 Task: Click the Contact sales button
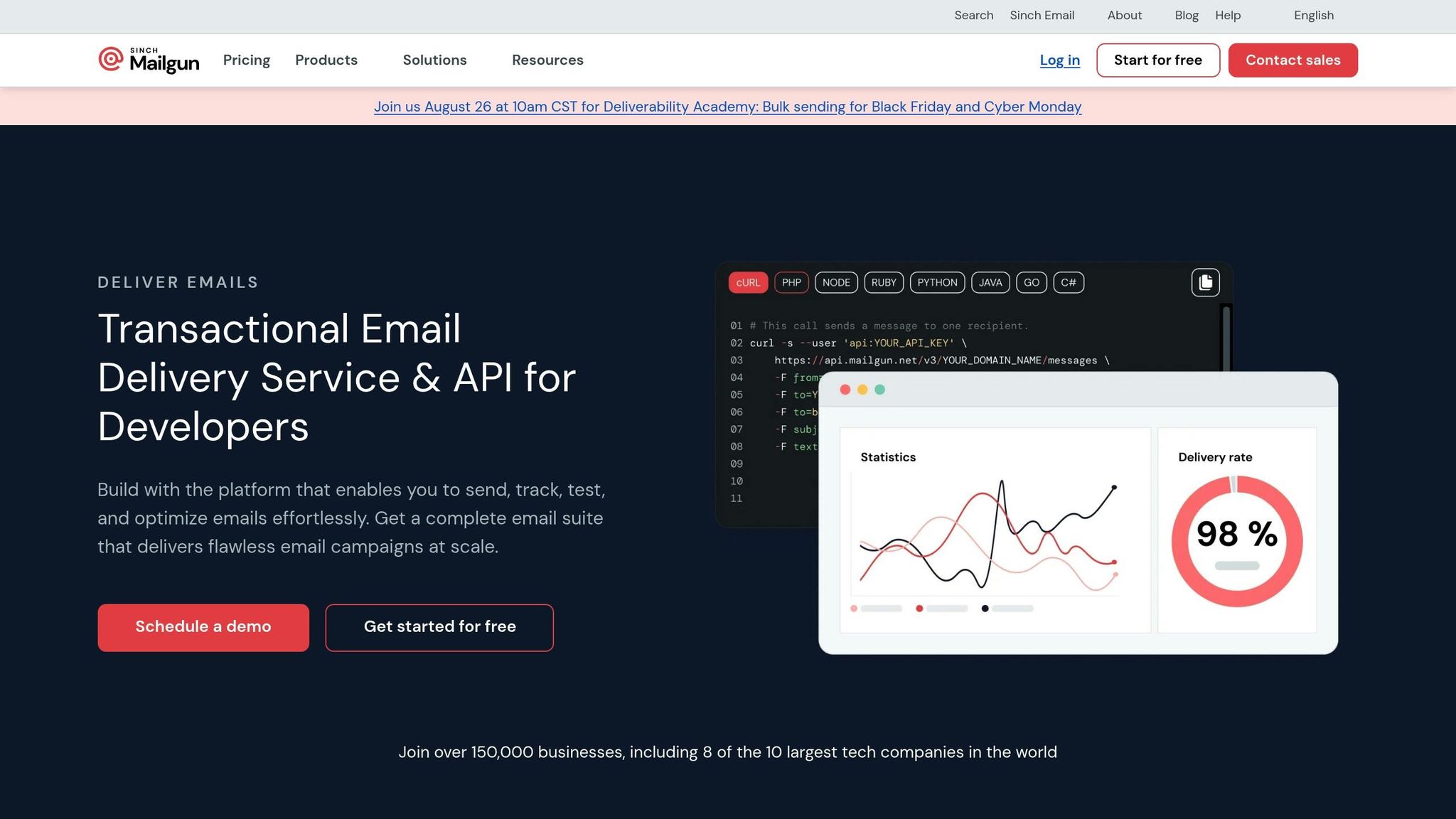[x=1292, y=60]
